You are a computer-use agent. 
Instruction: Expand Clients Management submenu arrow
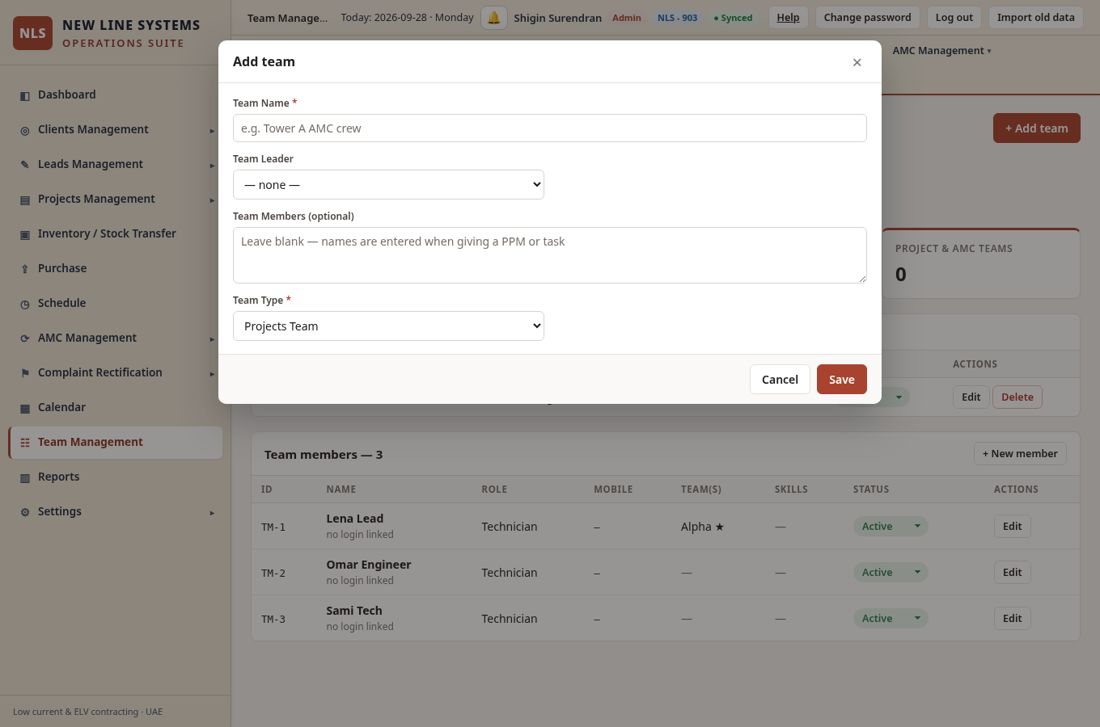click(211, 131)
